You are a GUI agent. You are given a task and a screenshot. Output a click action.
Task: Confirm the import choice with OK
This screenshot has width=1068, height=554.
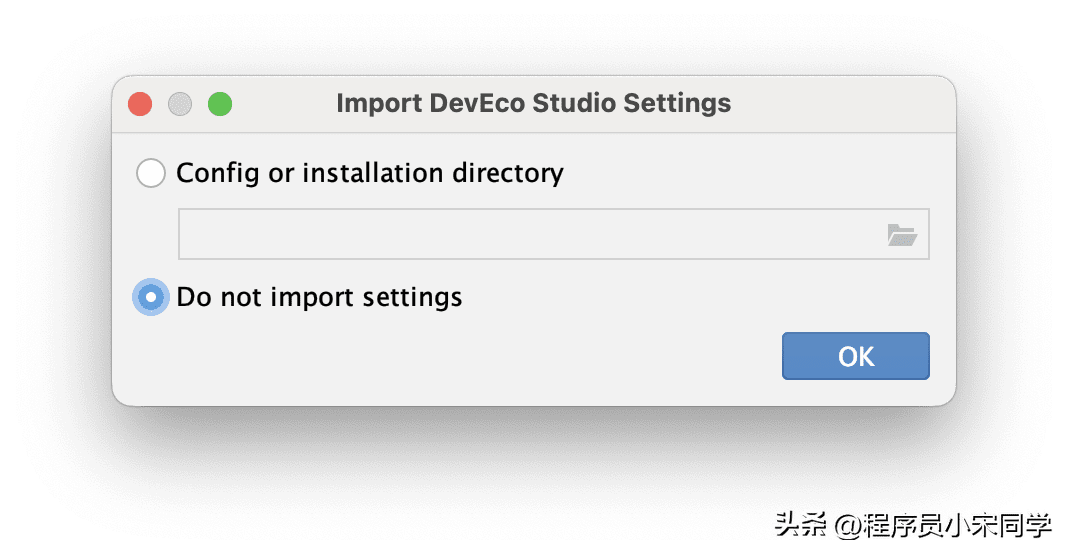tap(855, 356)
